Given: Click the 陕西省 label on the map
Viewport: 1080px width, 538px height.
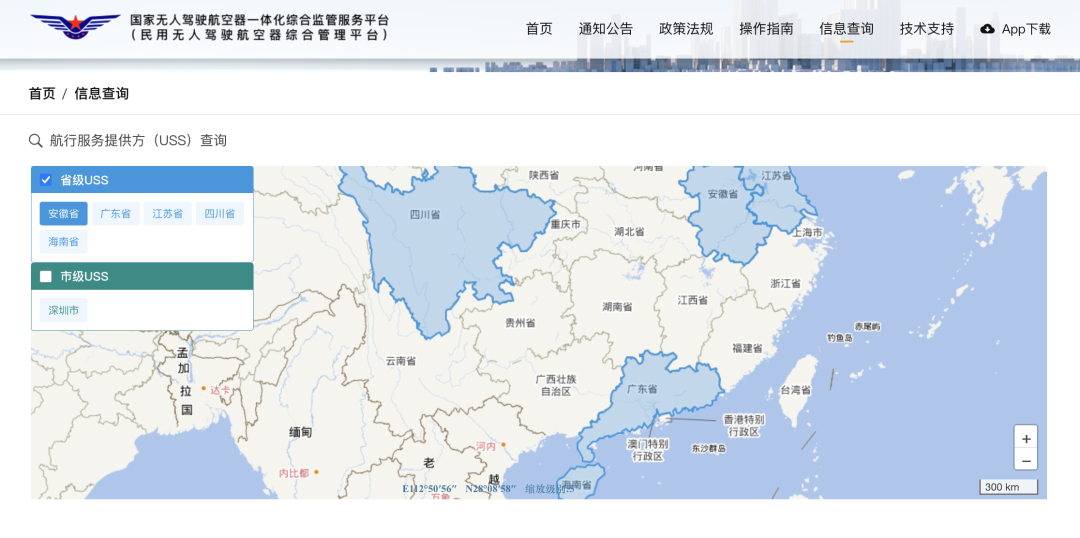Looking at the screenshot, I should click(544, 175).
